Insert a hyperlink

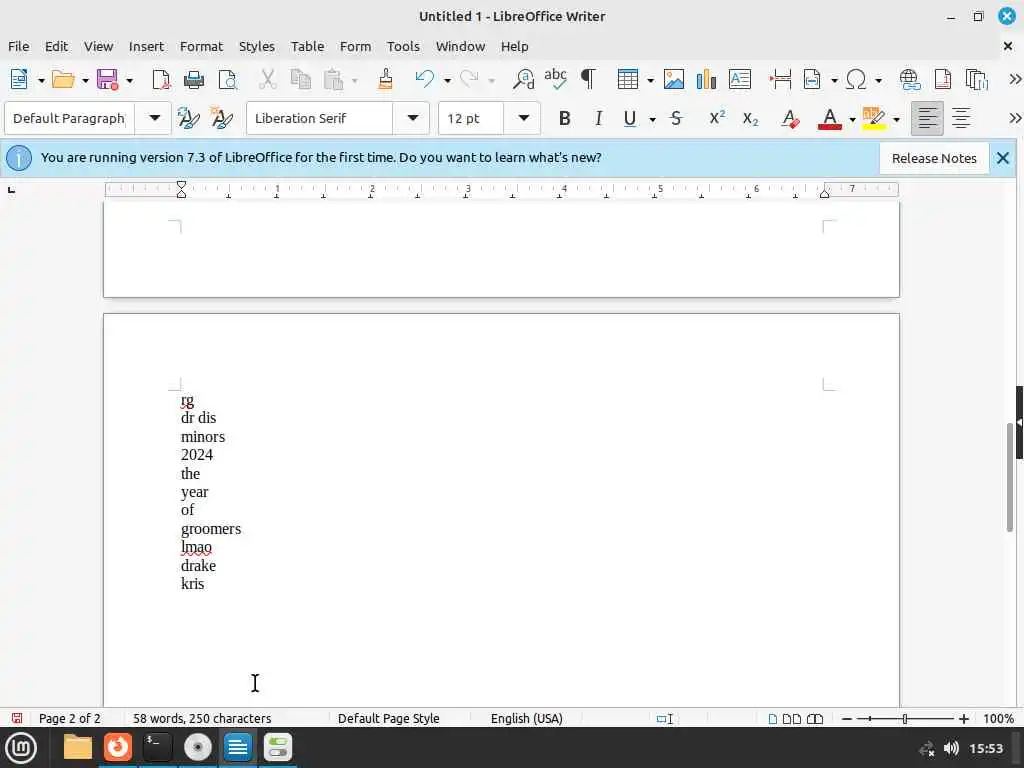[x=910, y=79]
